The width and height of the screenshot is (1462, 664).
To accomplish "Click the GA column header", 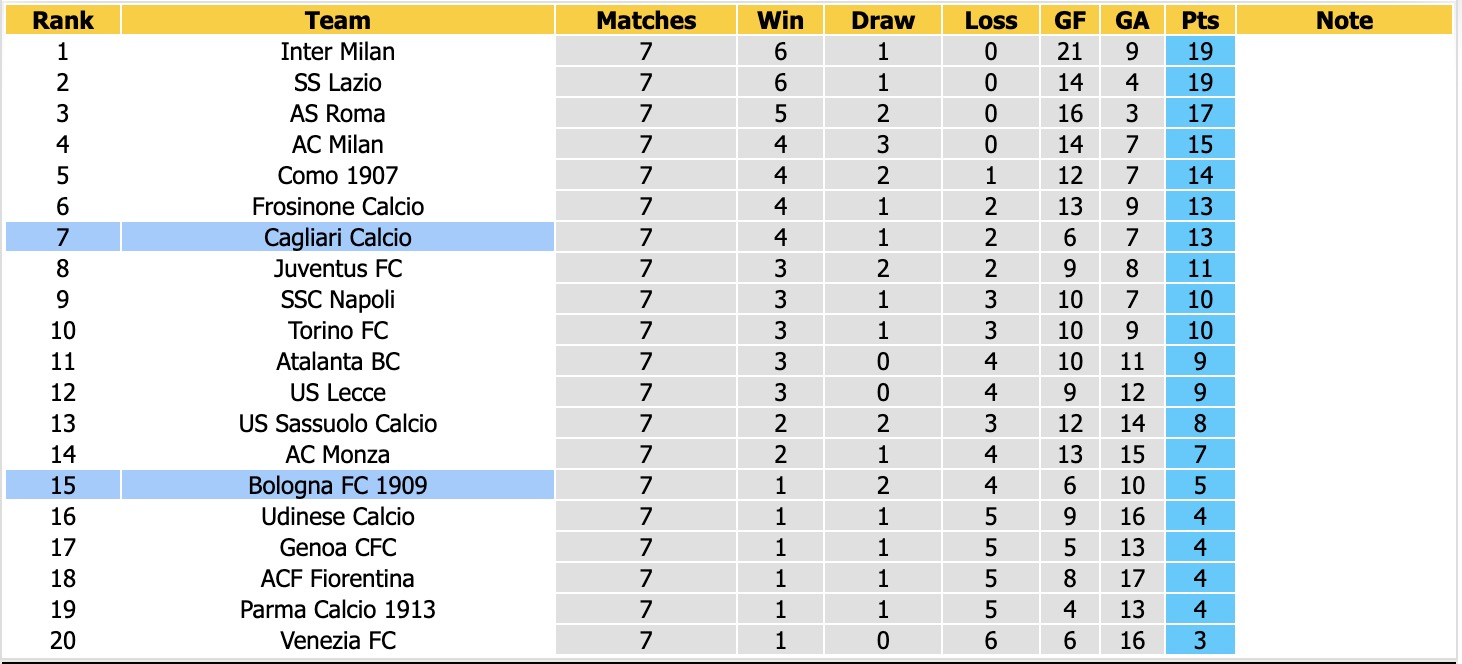I will coord(1132,20).
